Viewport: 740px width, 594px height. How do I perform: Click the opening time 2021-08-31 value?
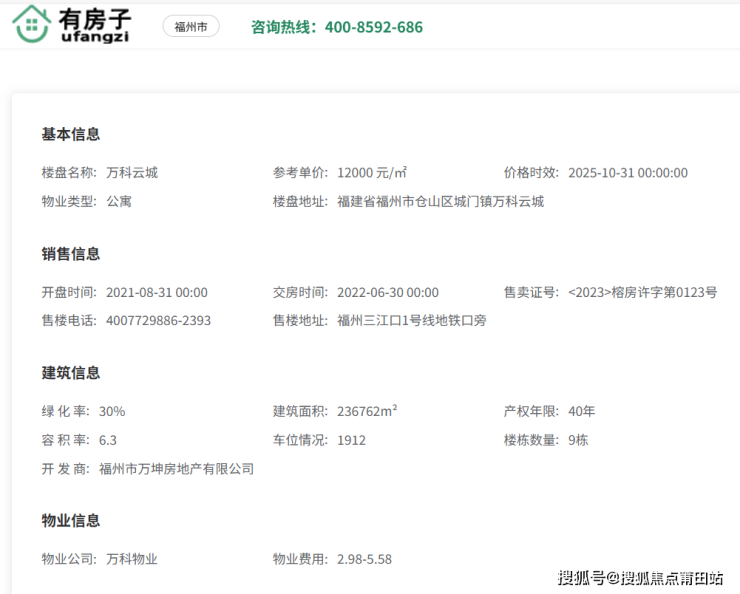156,292
